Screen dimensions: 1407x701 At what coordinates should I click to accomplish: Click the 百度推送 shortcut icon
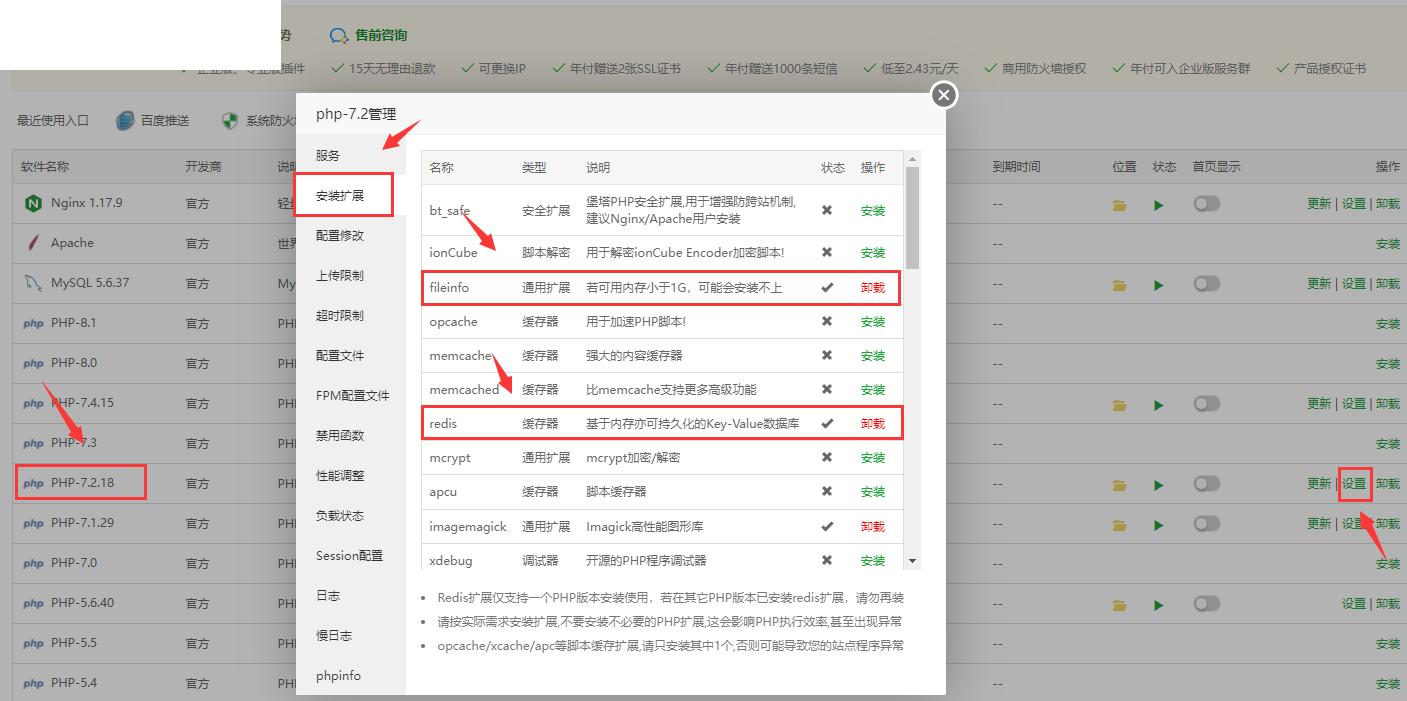click(x=125, y=121)
